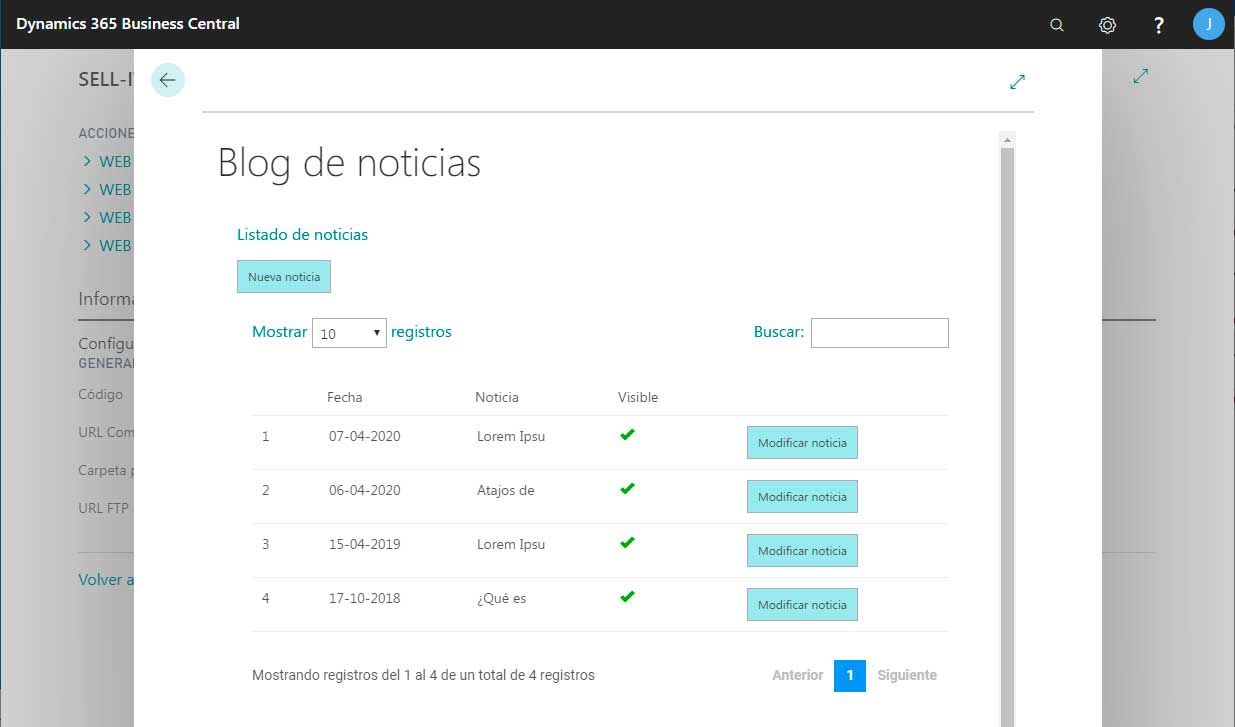The image size is (1235, 727).
Task: Click the dialog vertical scrollbar thumb
Action: tap(1007, 437)
